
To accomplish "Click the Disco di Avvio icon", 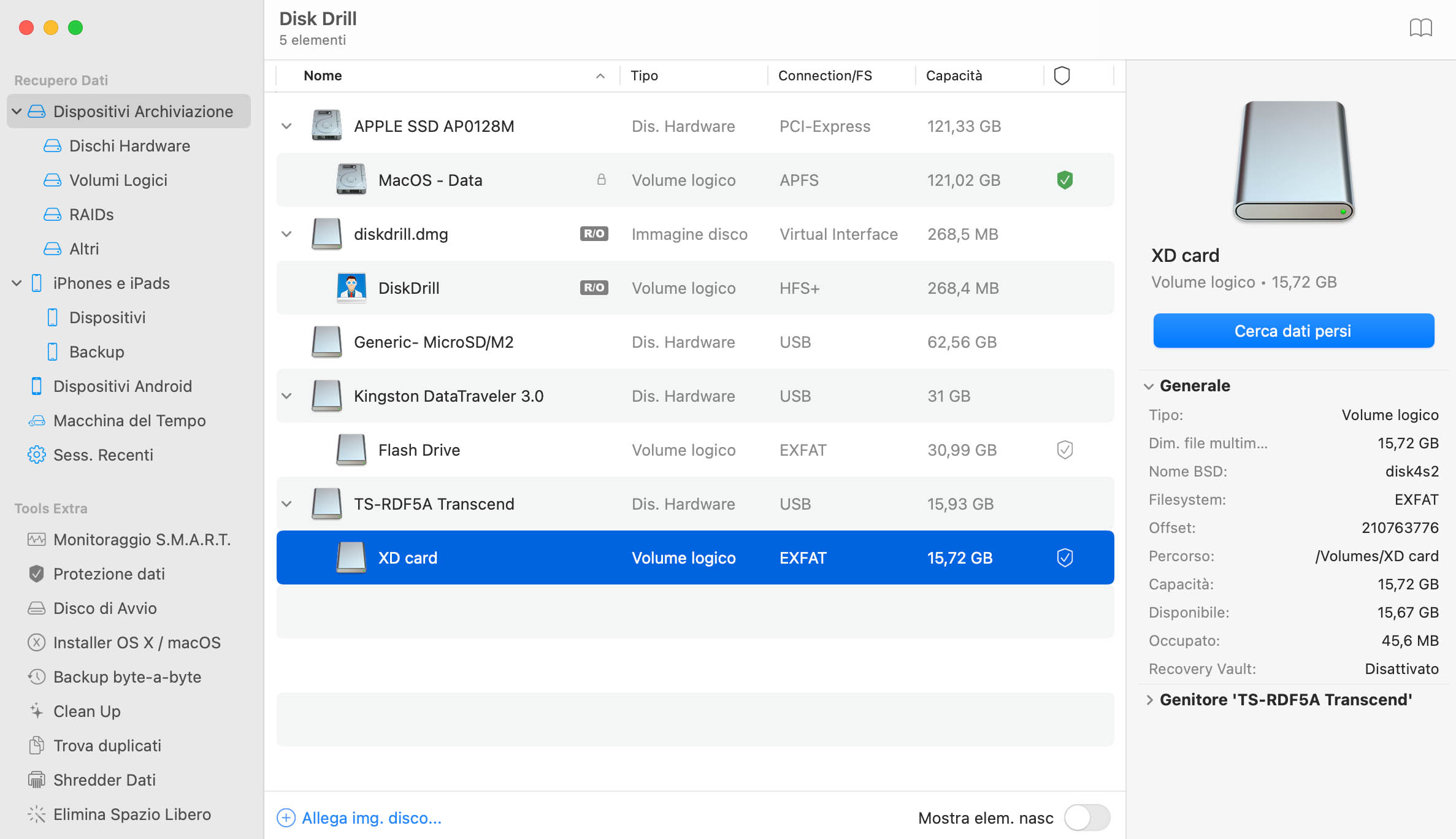I will [35, 608].
